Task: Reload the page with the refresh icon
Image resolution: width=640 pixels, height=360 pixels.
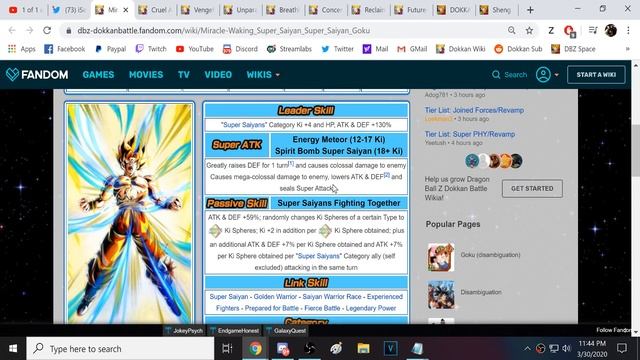Action: (x=47, y=31)
